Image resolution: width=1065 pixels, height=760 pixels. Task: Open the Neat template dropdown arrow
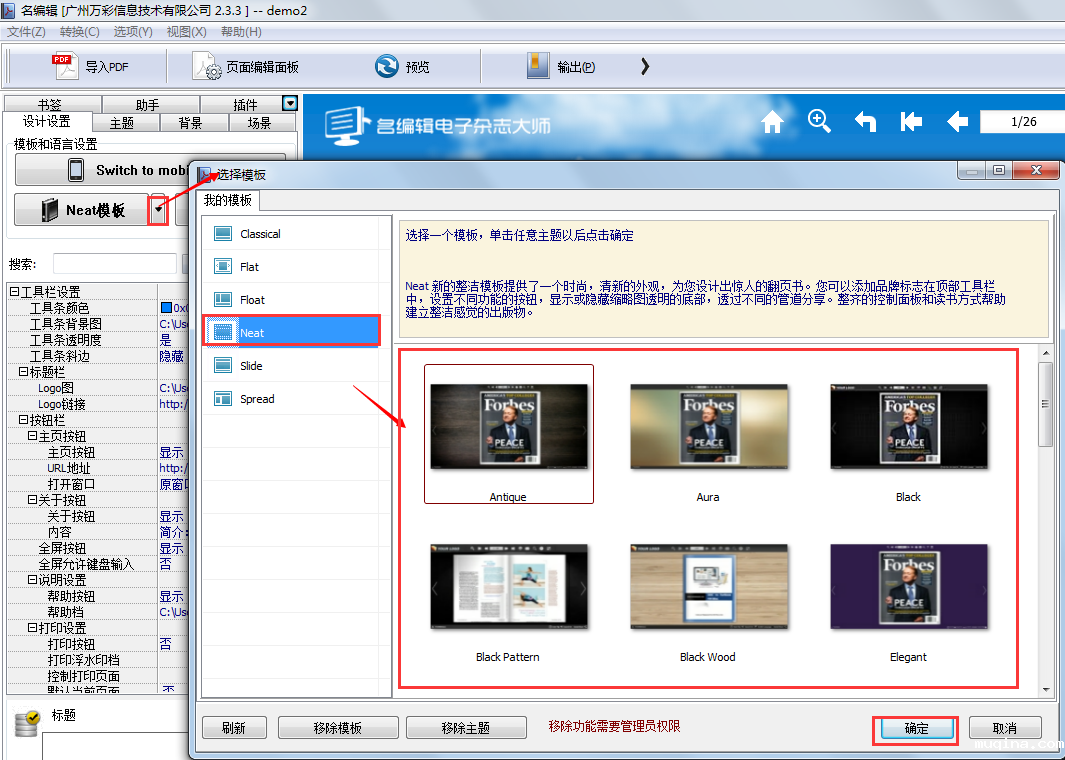[x=158, y=210]
